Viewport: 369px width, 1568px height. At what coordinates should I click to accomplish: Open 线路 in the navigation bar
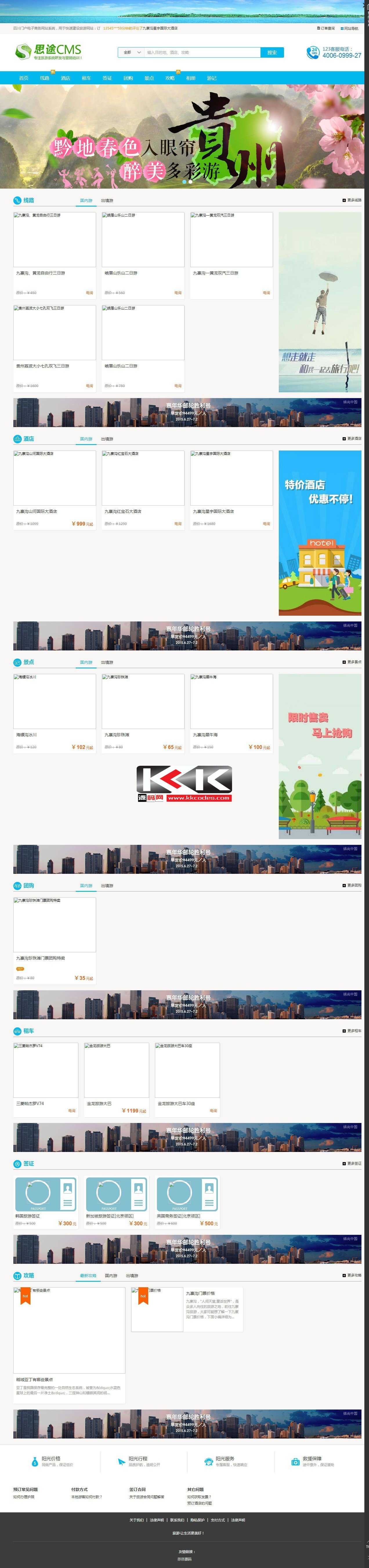pos(44,78)
